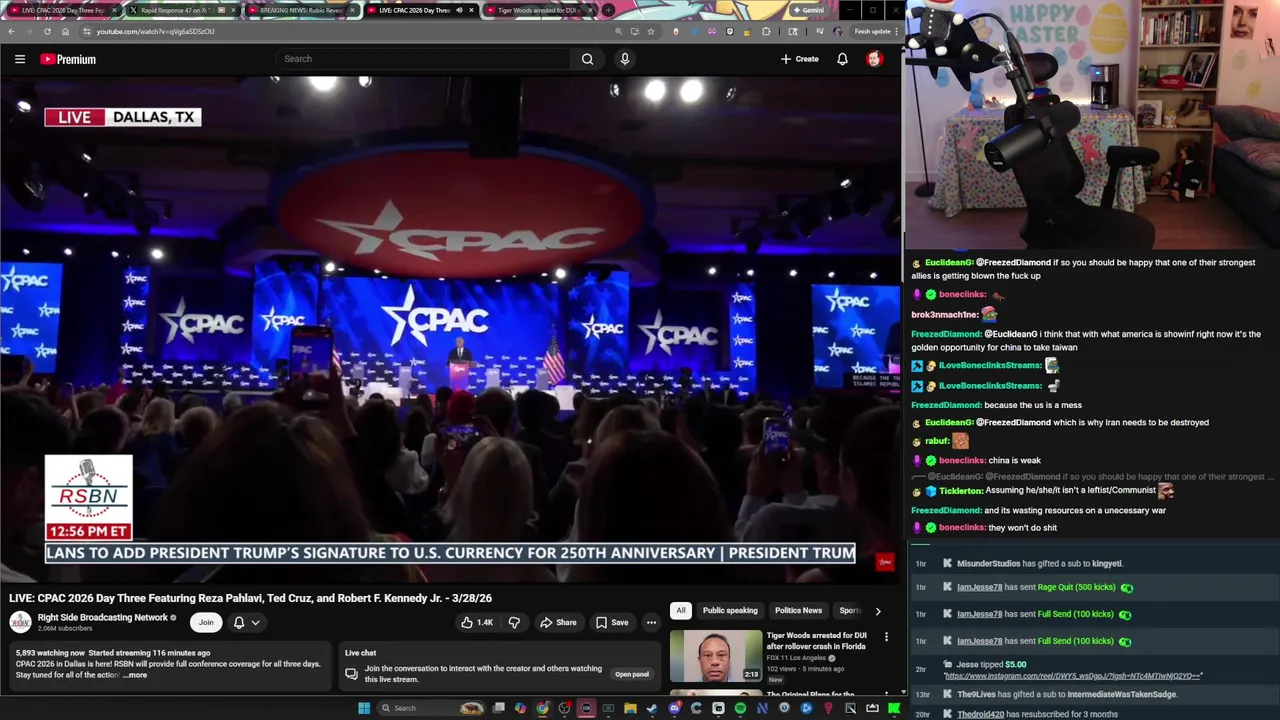Open the Tiger Woods video thumbnail
This screenshot has width=1280, height=720.
click(x=716, y=655)
